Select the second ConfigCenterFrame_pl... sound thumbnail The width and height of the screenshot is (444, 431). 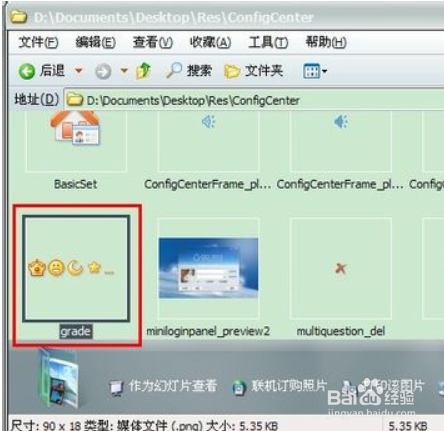point(341,141)
